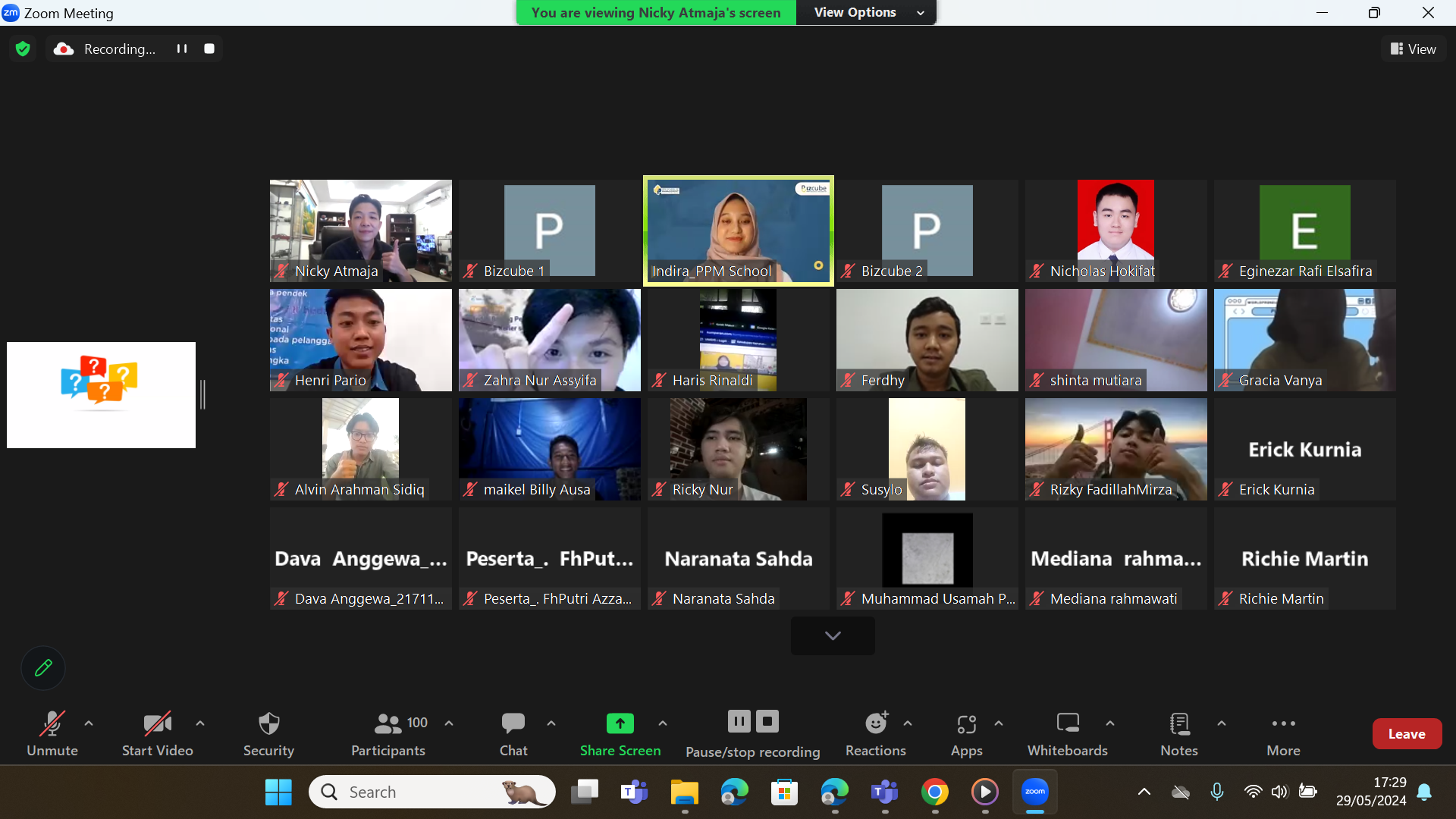Screen dimensions: 1456x819
Task: Expand the View Options dropdown
Action: 867,12
